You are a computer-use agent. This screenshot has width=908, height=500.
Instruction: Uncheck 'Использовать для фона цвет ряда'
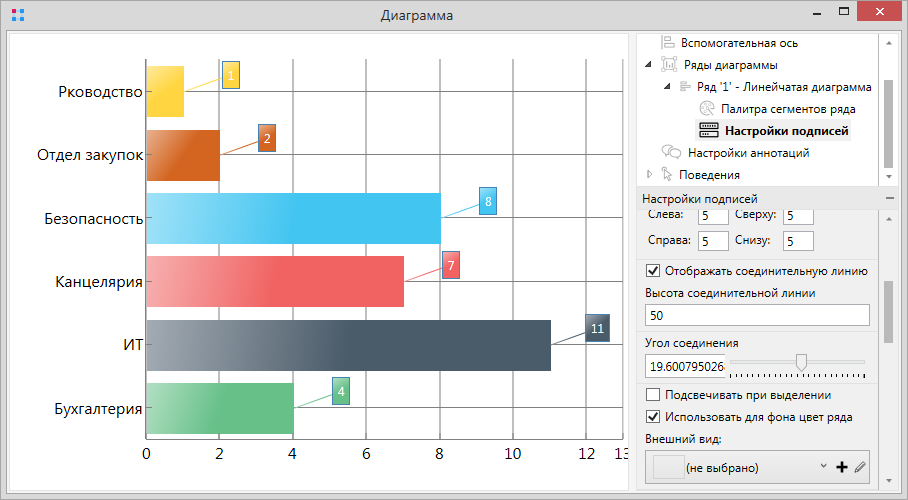pos(654,417)
